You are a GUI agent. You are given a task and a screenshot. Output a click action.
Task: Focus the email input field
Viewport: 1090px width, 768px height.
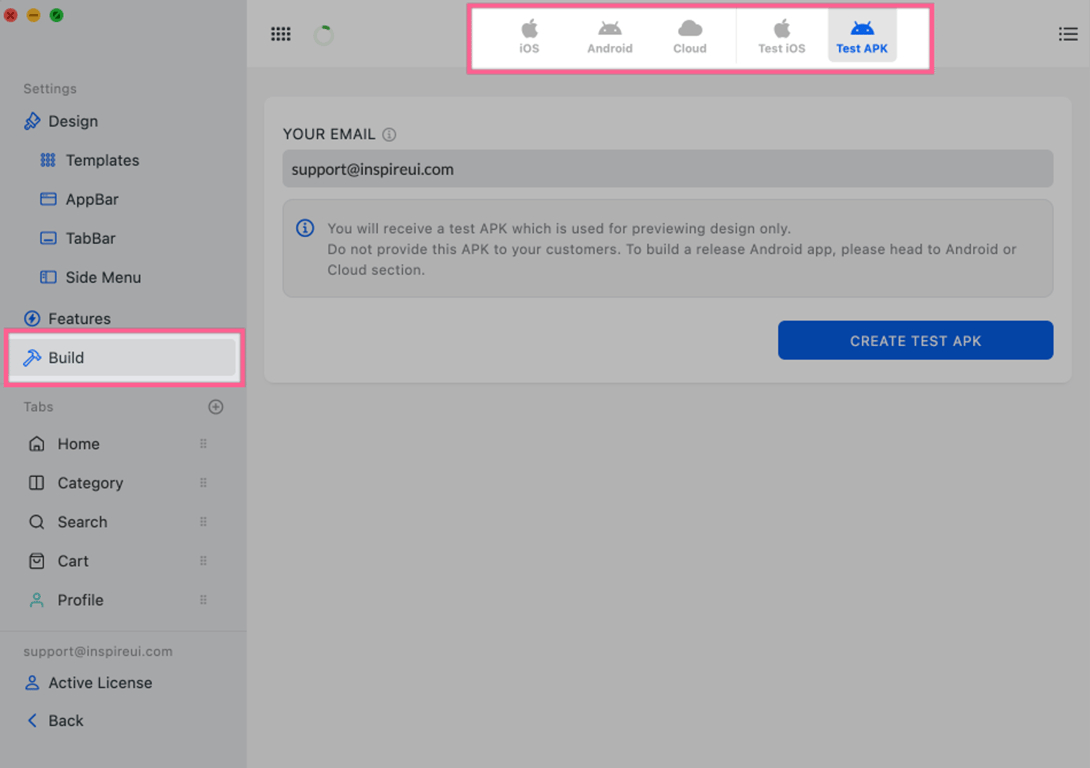pos(667,169)
